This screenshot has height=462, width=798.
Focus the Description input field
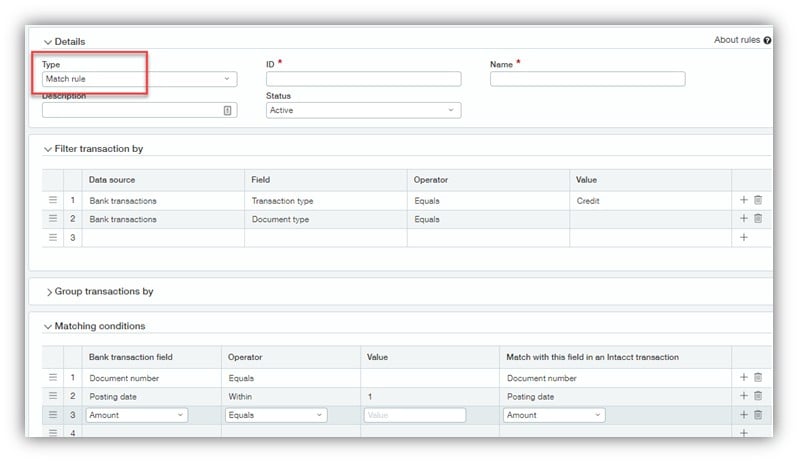139,110
